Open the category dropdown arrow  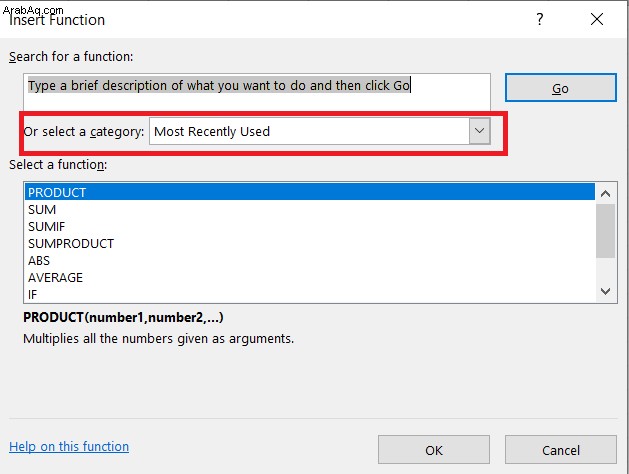(479, 131)
